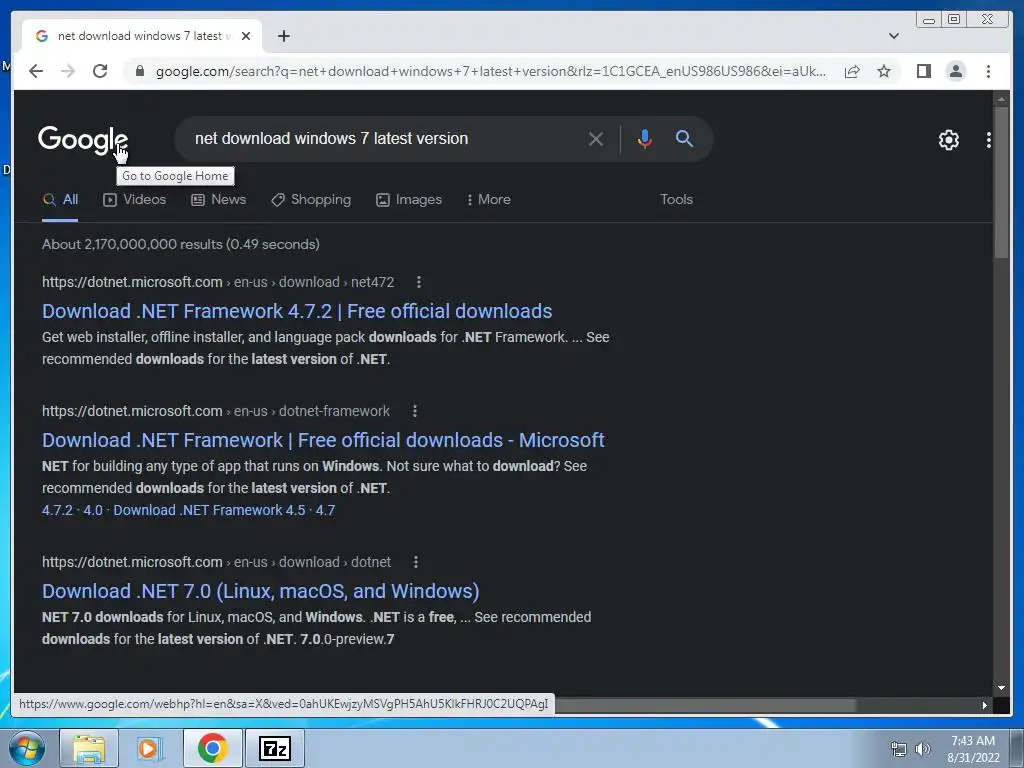
Task: Open 7-Zip from the taskbar
Action: coord(275,748)
